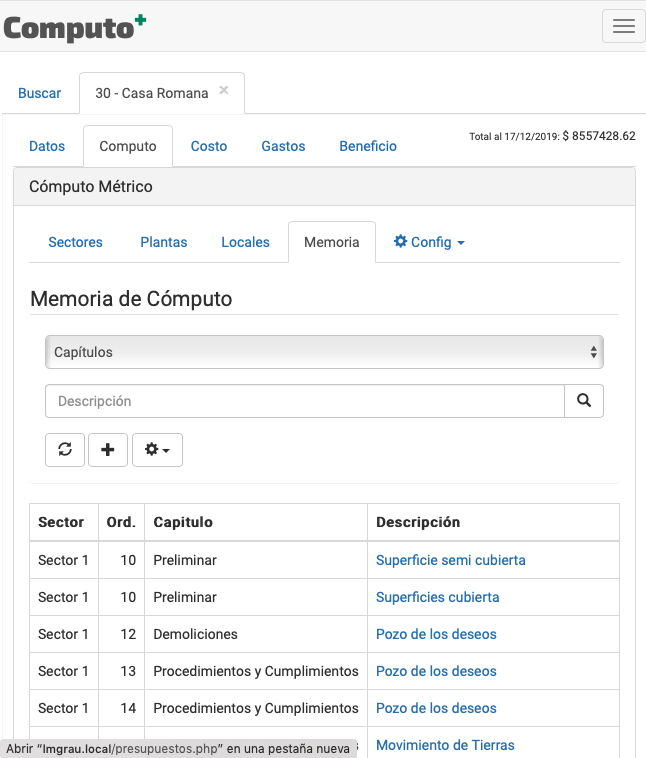Screen dimensions: 646x758
Task: Close the 30 - Casa Romana tab
Action: click(224, 90)
